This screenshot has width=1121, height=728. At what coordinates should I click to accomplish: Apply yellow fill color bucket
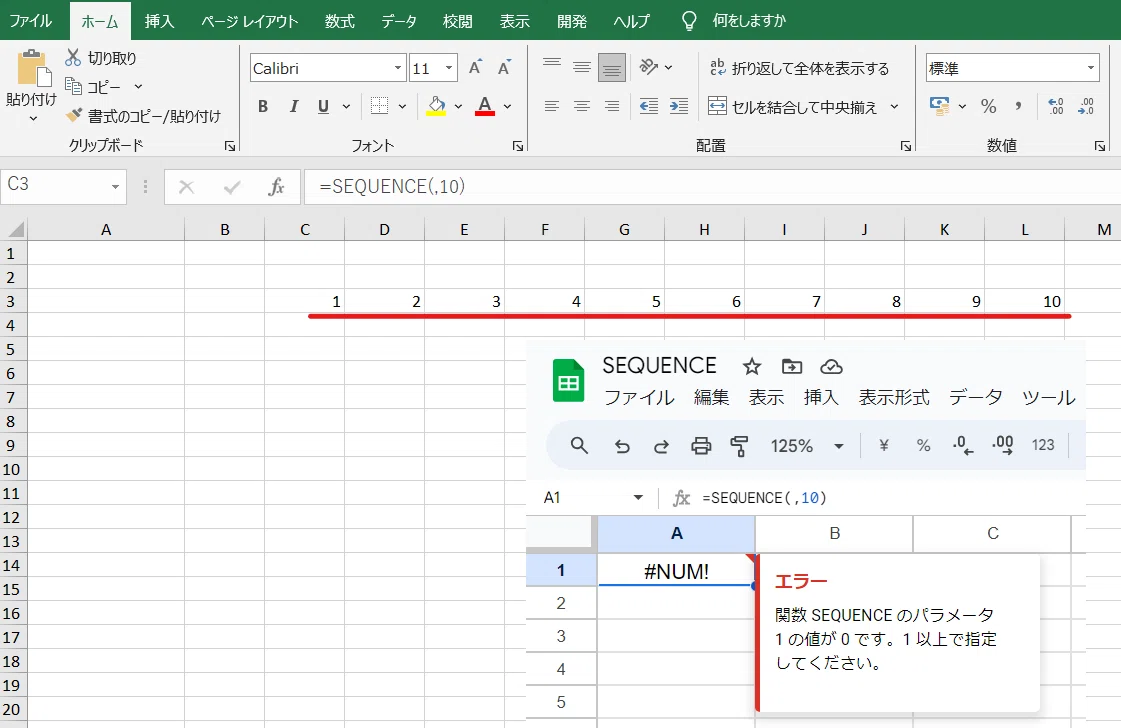click(436, 107)
